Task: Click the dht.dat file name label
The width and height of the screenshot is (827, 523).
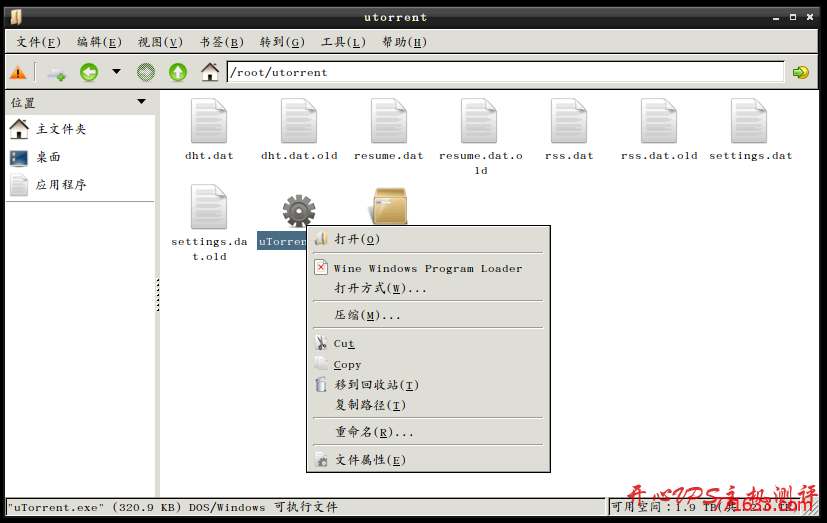Action: click(209, 156)
